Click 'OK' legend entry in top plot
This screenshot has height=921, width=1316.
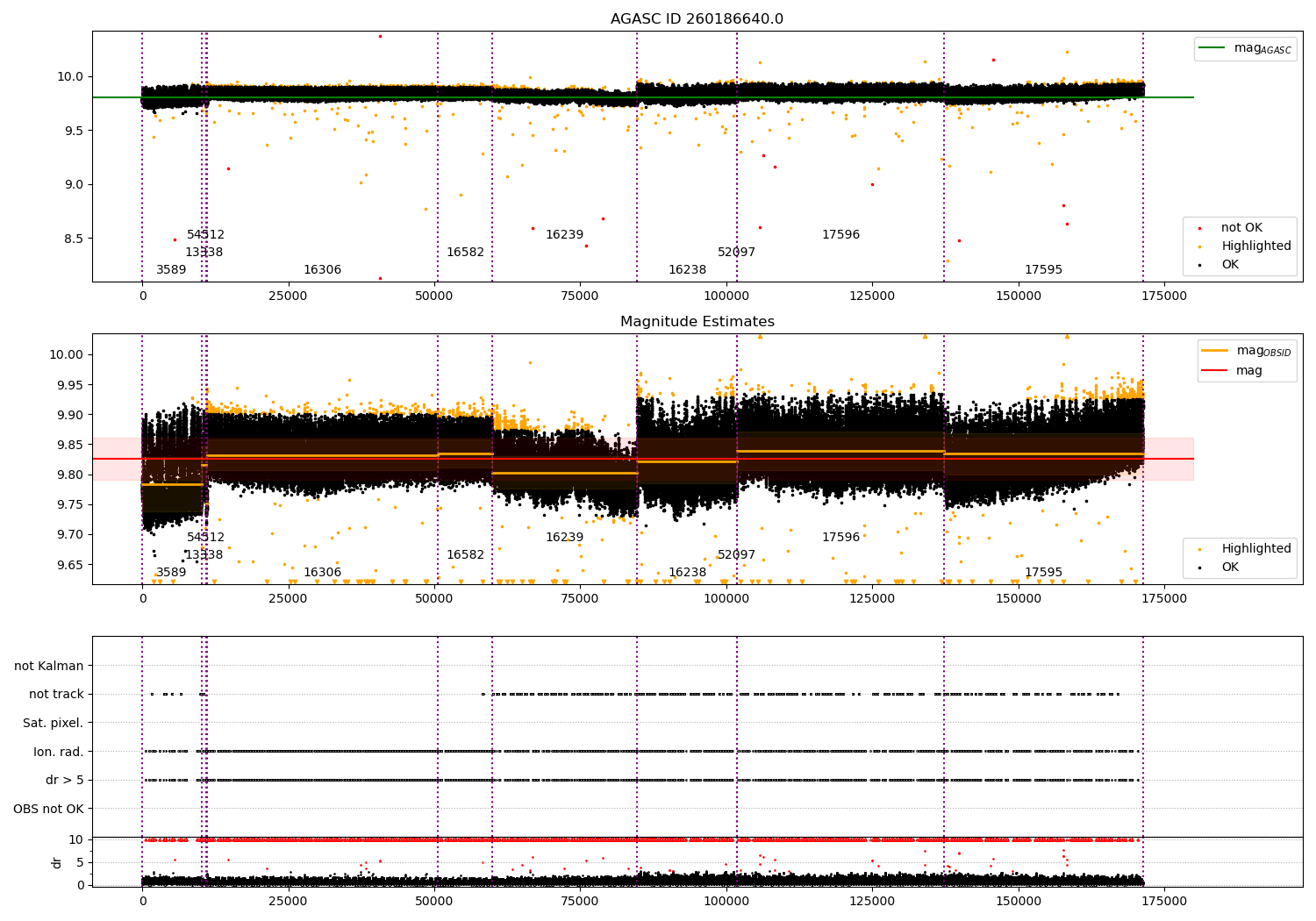pos(1230,265)
